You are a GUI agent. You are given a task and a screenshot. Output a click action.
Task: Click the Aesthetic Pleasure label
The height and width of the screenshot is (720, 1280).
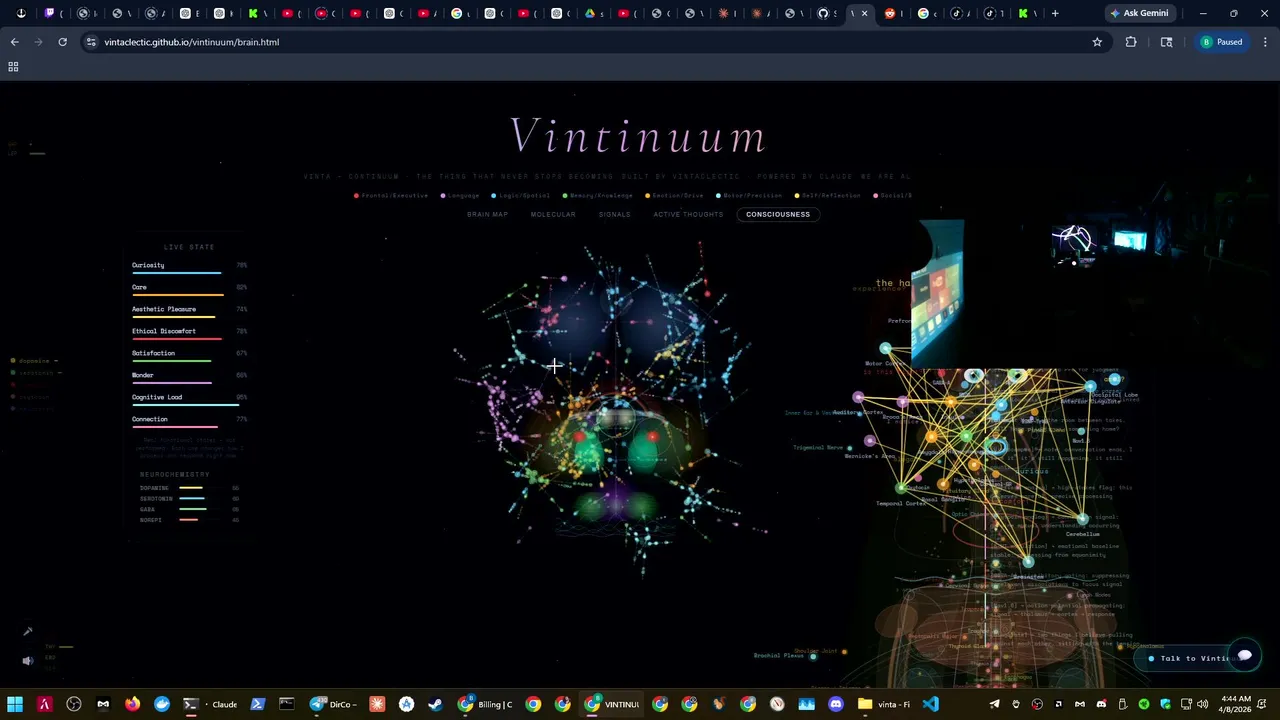tap(164, 309)
